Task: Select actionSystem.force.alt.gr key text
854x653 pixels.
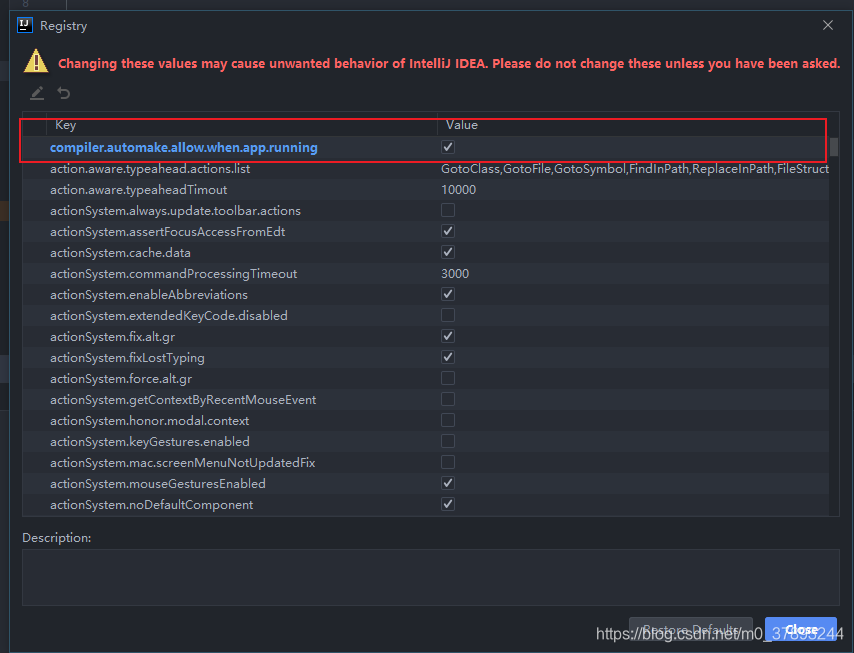Action: (121, 379)
